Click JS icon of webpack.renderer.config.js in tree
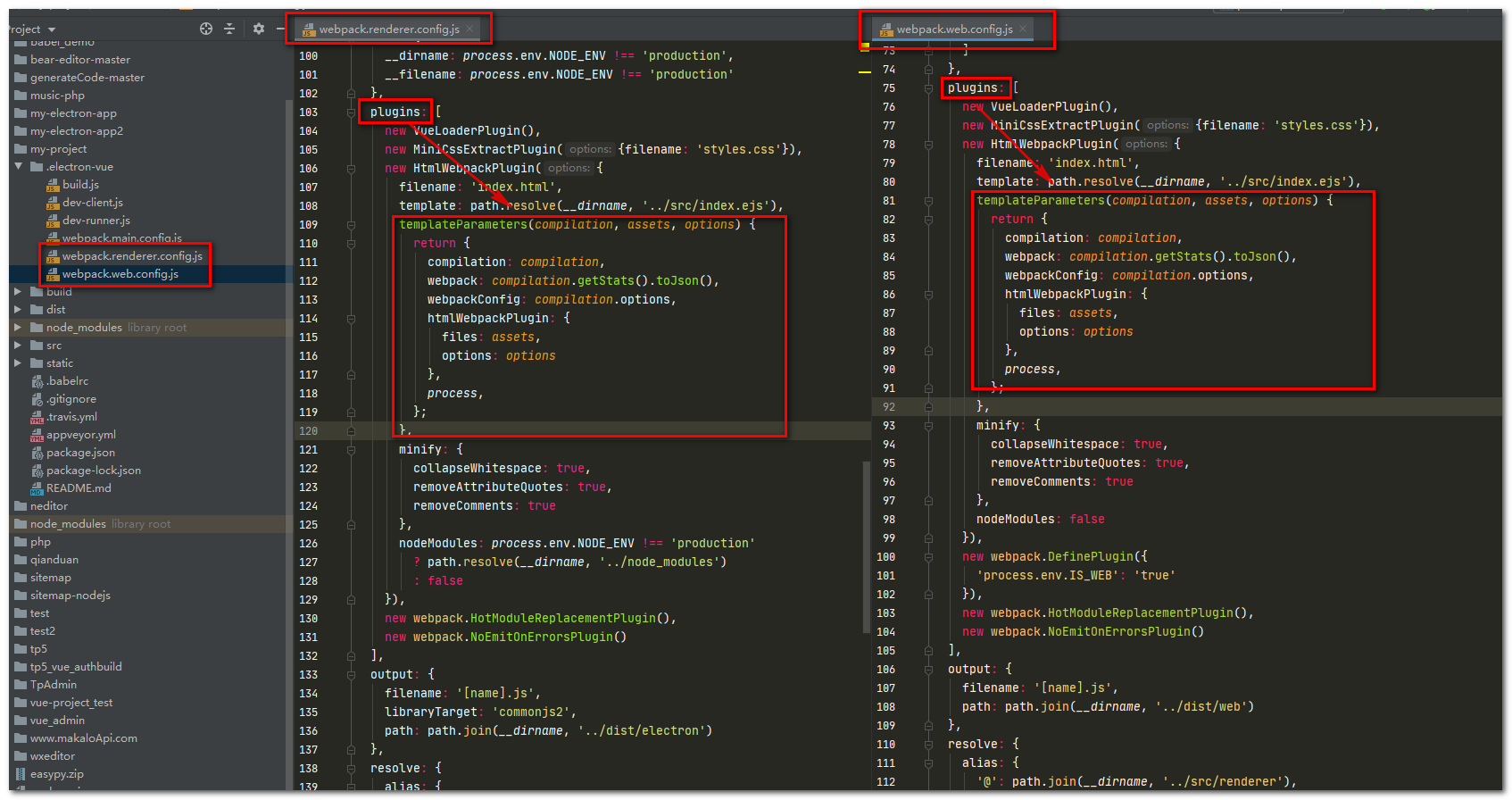1512x800 pixels. (53, 256)
